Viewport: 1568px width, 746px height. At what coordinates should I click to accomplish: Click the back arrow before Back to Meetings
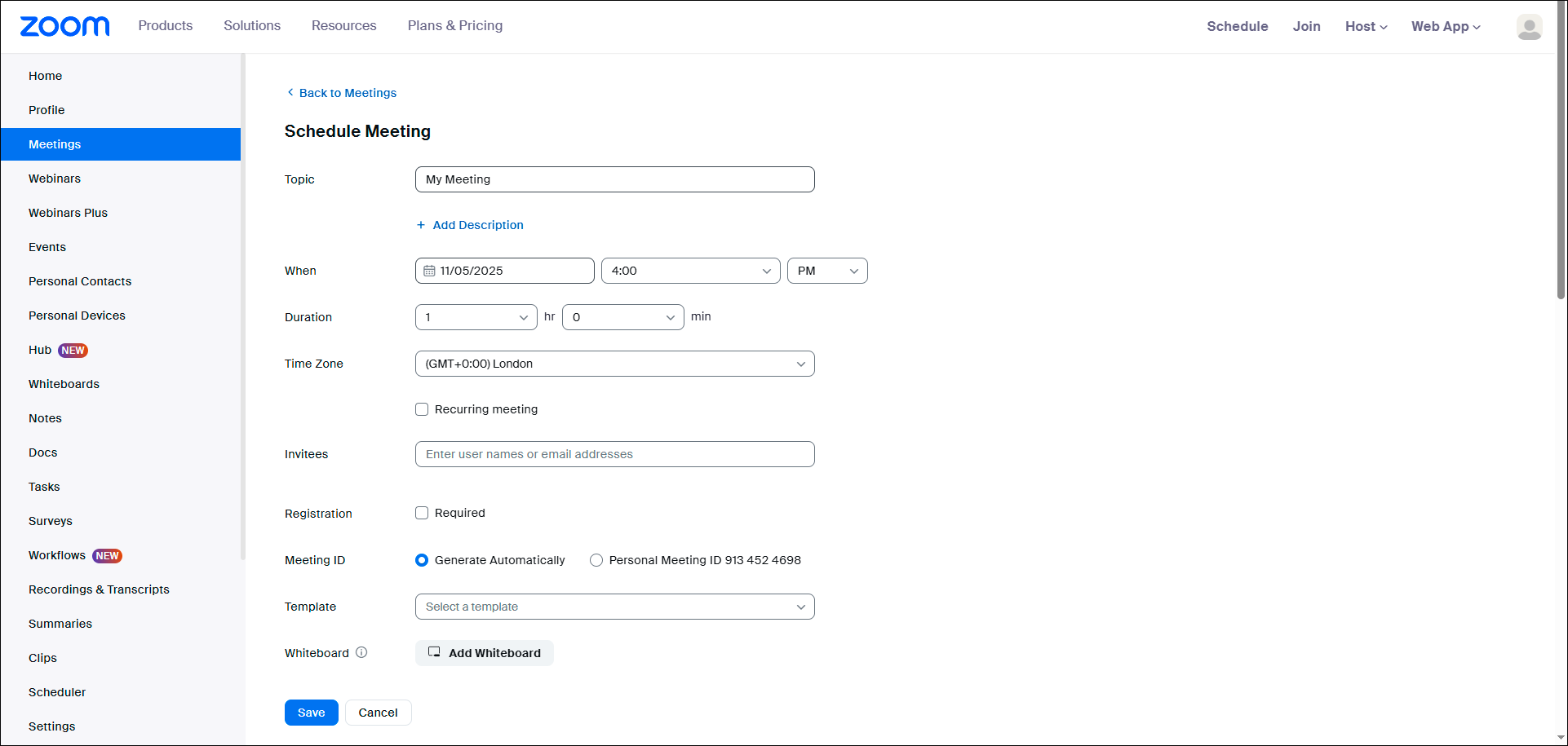[290, 93]
